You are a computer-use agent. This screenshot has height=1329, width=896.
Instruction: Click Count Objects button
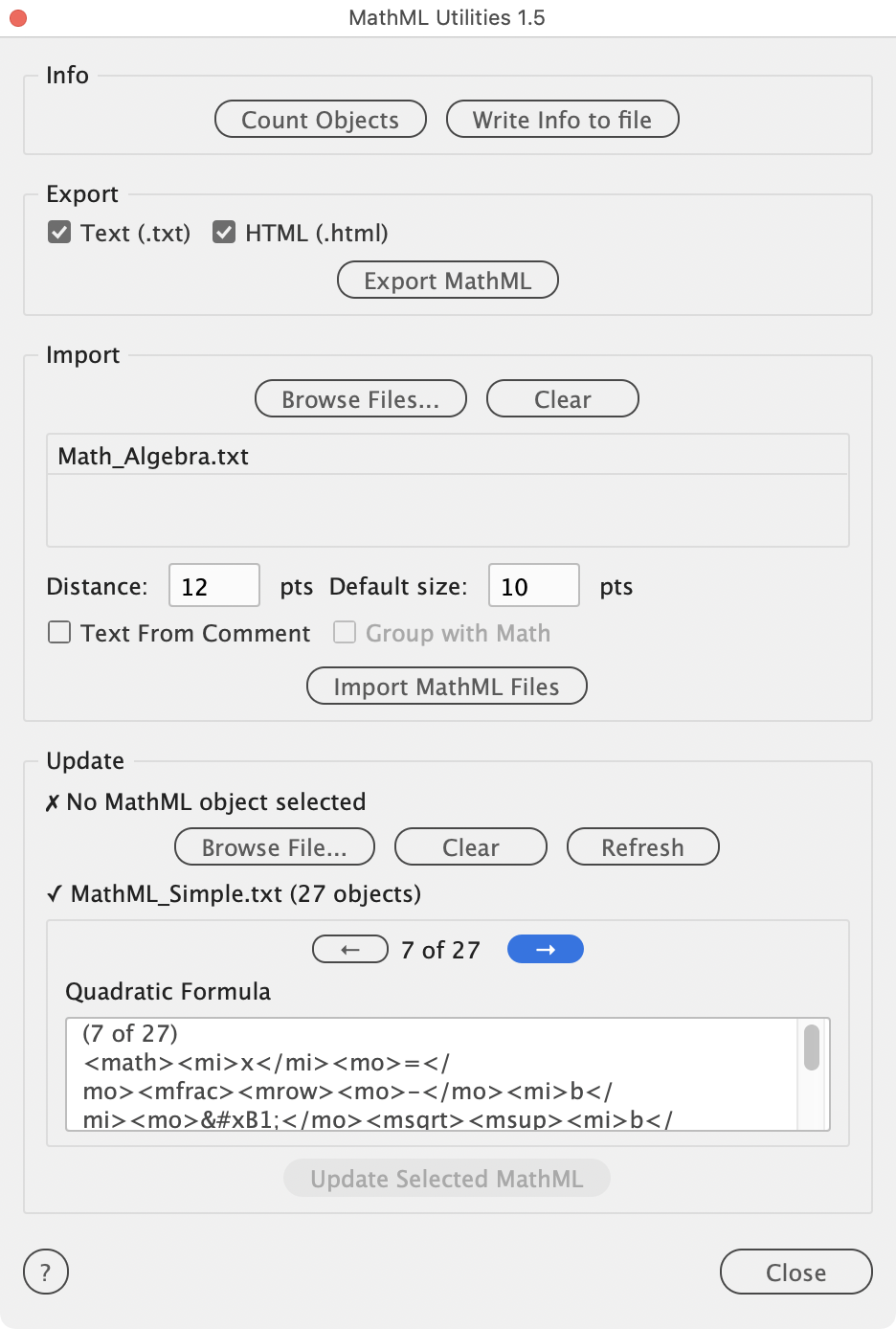321,120
